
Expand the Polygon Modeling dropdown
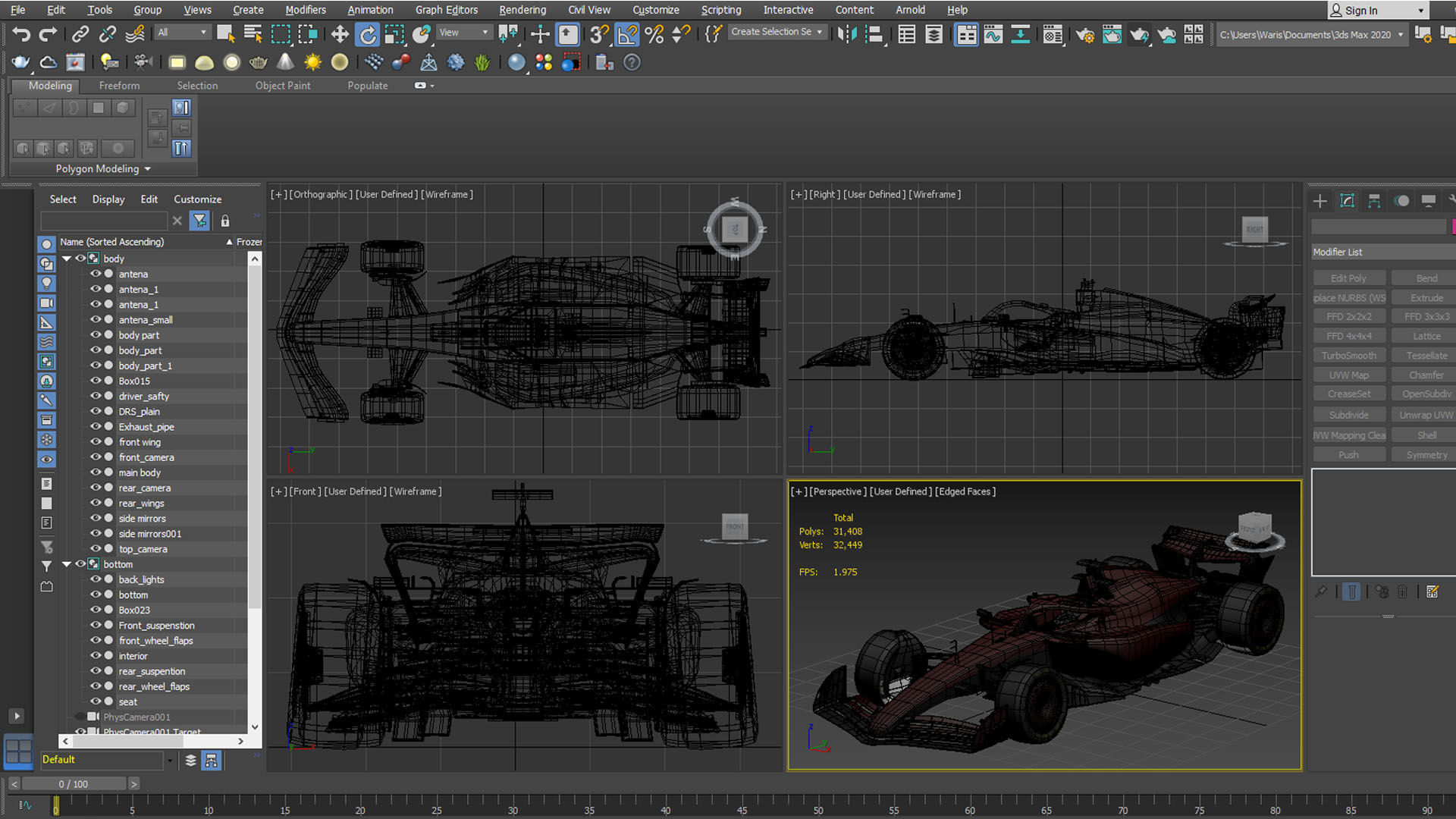click(103, 169)
